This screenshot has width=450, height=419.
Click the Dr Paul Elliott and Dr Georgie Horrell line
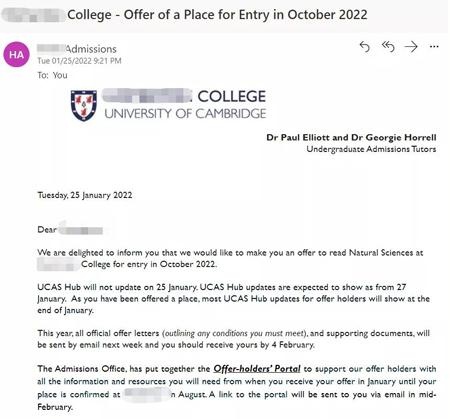click(x=351, y=137)
